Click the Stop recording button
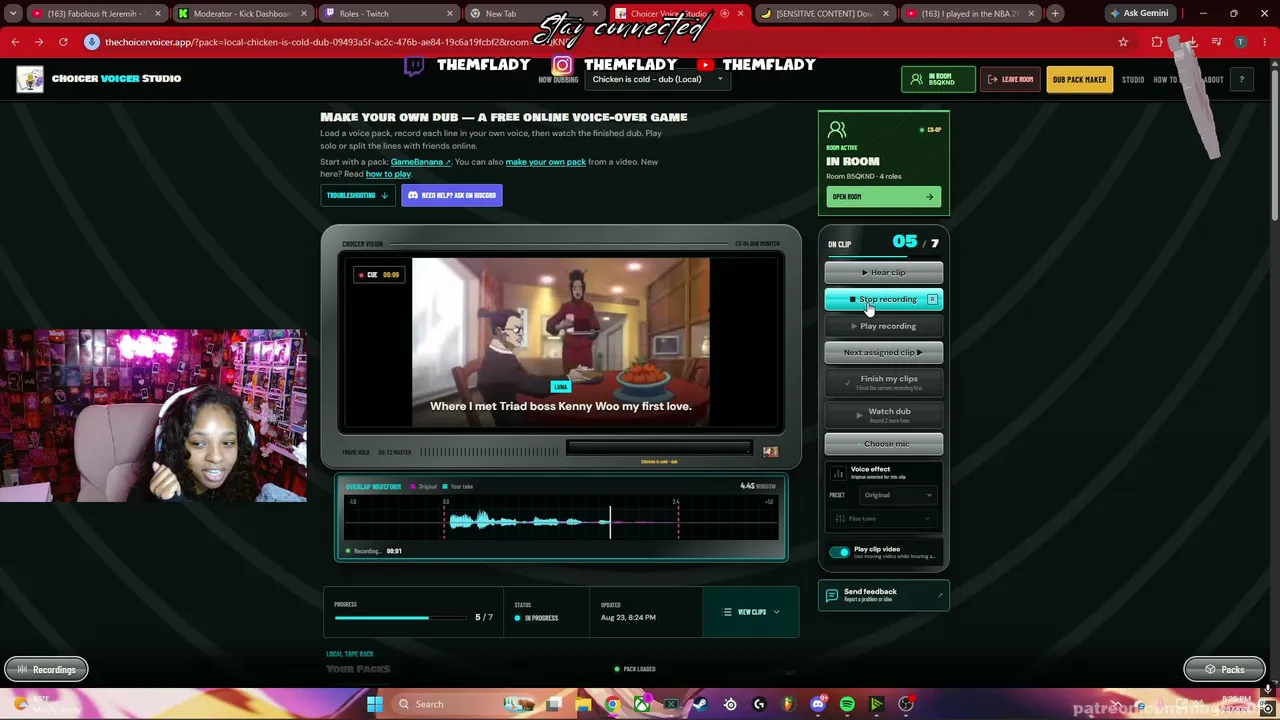 [x=883, y=299]
